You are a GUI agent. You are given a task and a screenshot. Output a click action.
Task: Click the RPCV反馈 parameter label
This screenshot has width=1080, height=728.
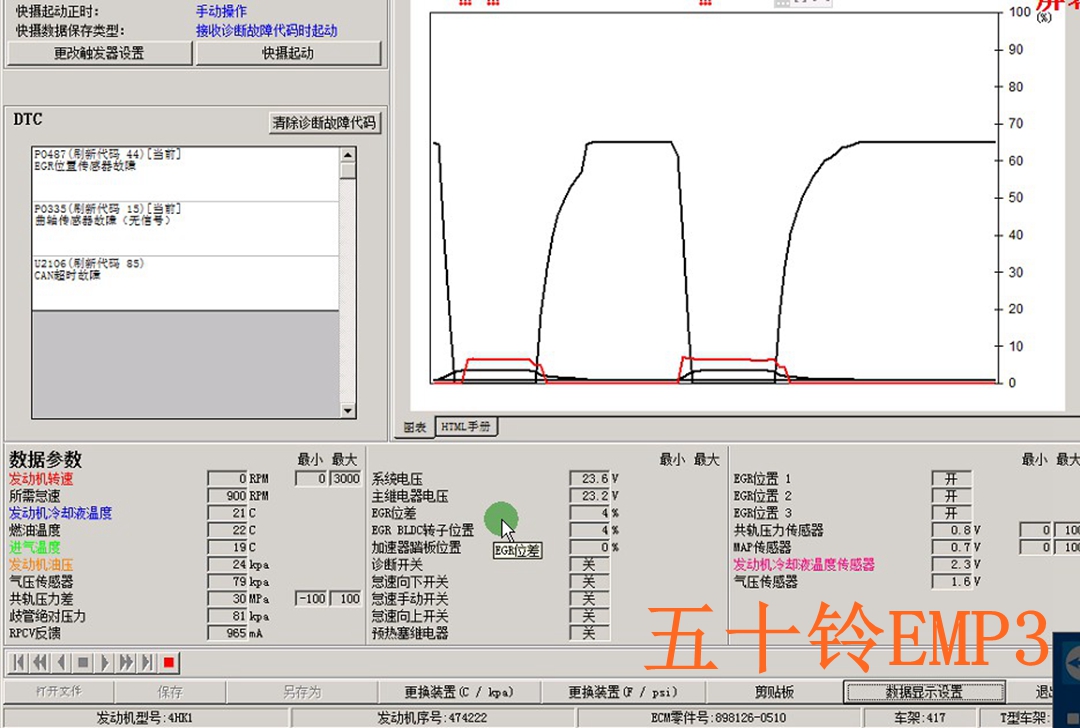tap(35, 634)
